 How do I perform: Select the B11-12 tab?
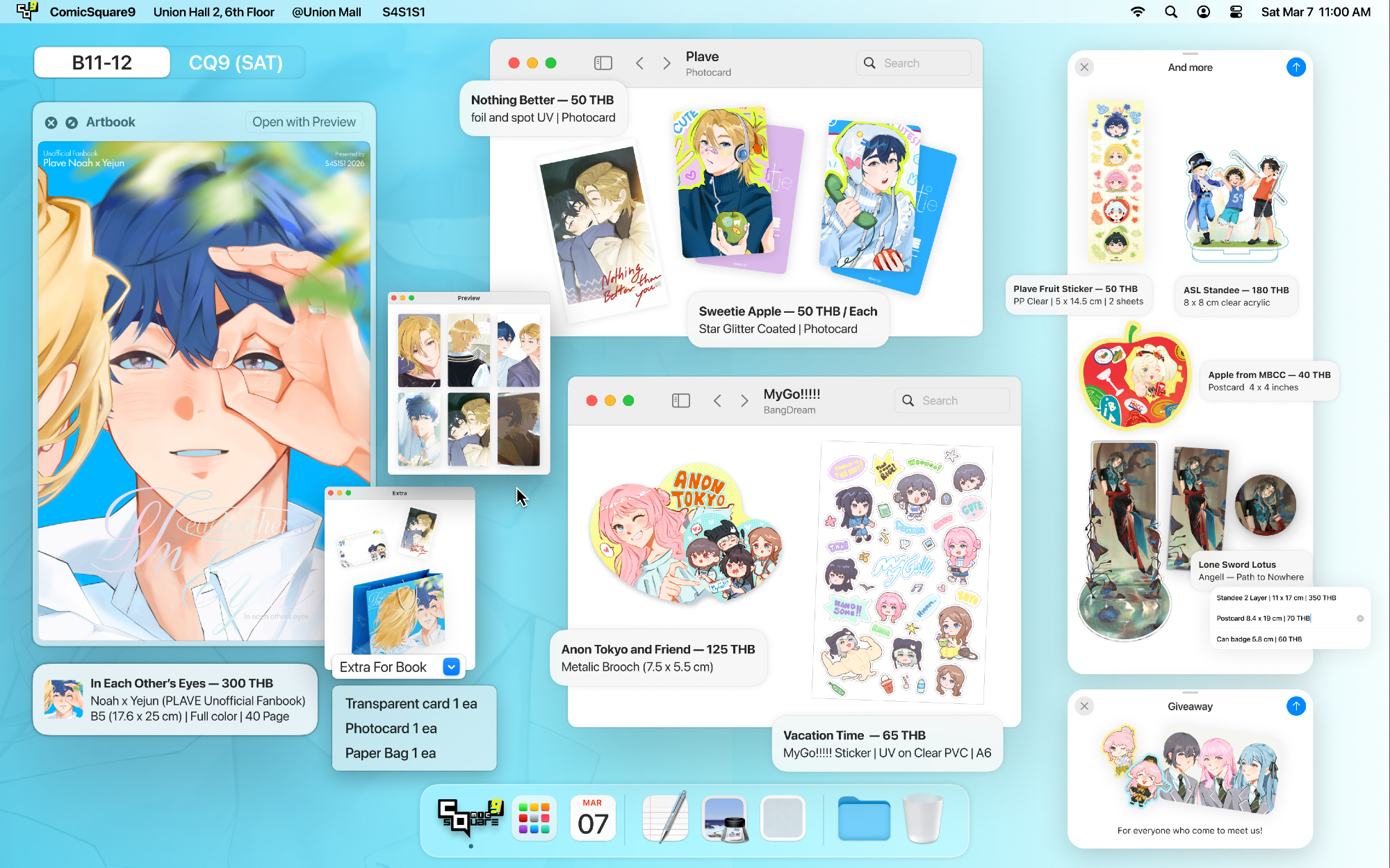102,63
